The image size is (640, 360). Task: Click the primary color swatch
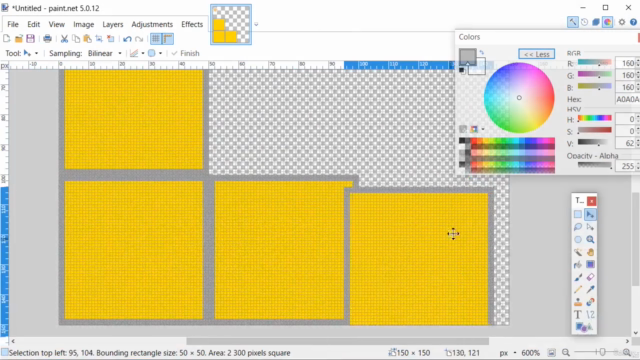[467, 57]
